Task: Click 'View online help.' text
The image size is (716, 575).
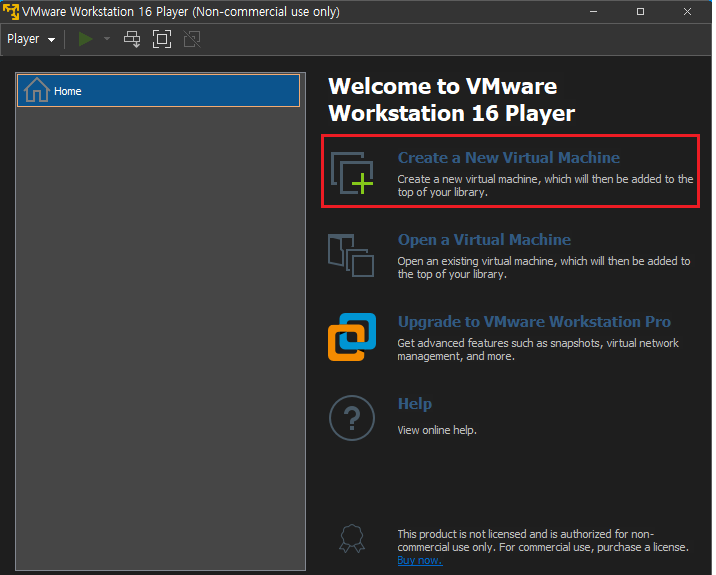Action: [437, 430]
